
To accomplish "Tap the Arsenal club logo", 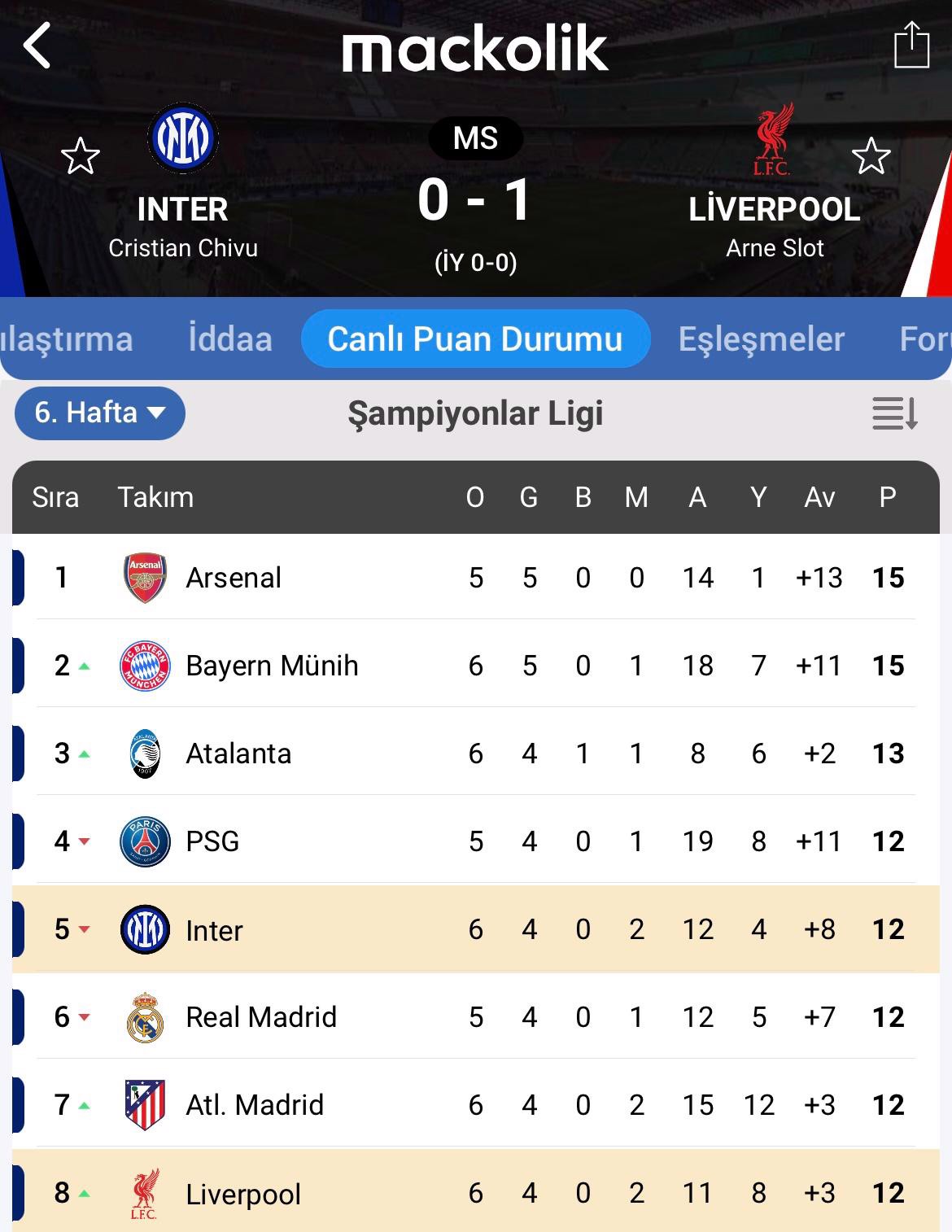I will coord(145,578).
